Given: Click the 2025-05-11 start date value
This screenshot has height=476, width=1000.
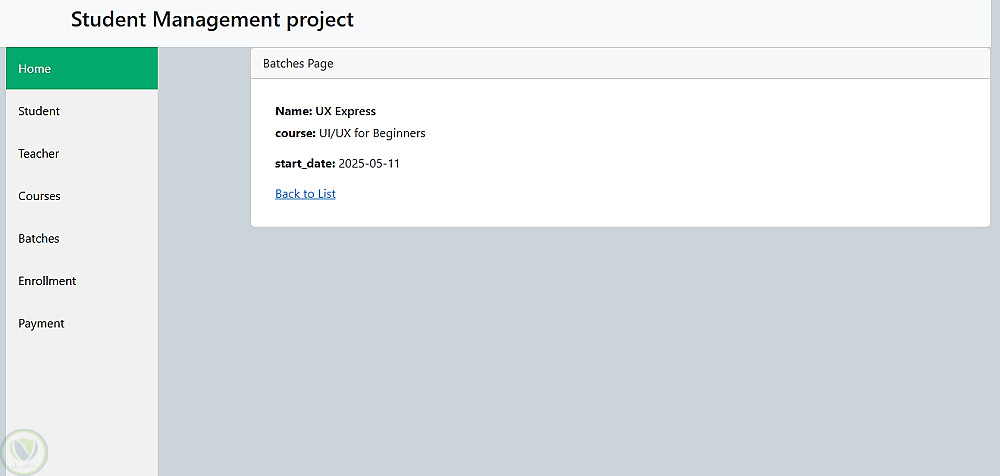Looking at the screenshot, I should click(369, 163).
